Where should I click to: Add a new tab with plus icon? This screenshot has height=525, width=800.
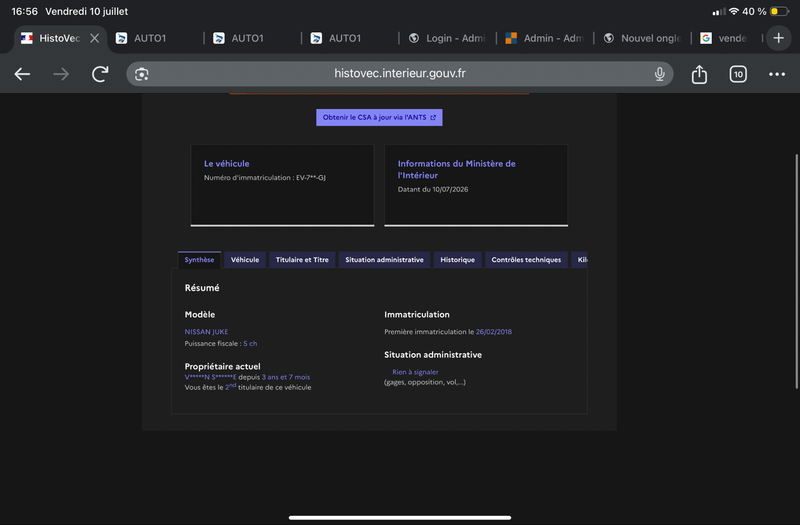[778, 38]
